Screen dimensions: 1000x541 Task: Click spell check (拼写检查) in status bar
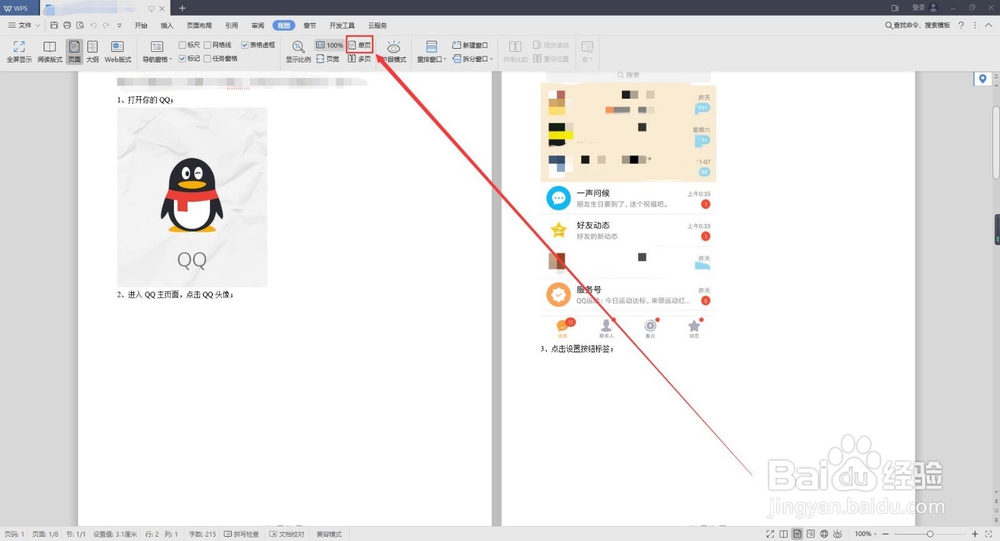coord(242,534)
